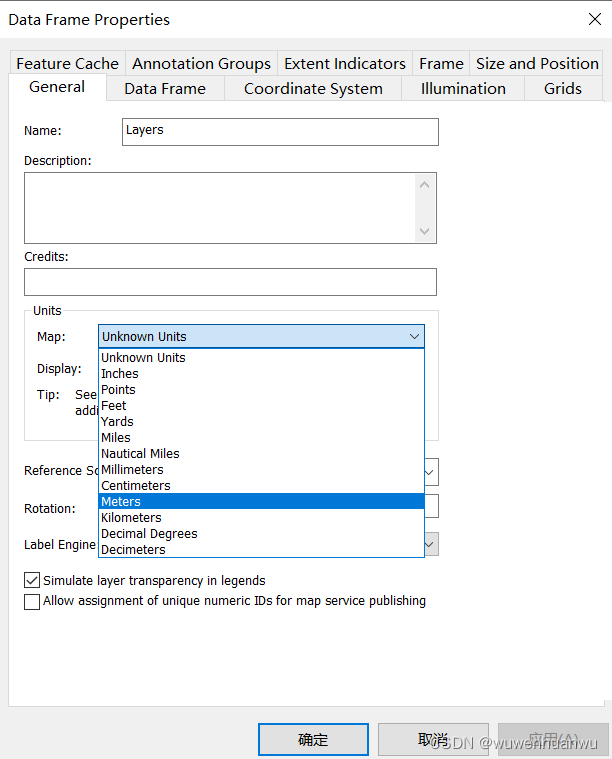Choose Feet in the units list
Image resolution: width=612 pixels, height=759 pixels.
tap(261, 406)
